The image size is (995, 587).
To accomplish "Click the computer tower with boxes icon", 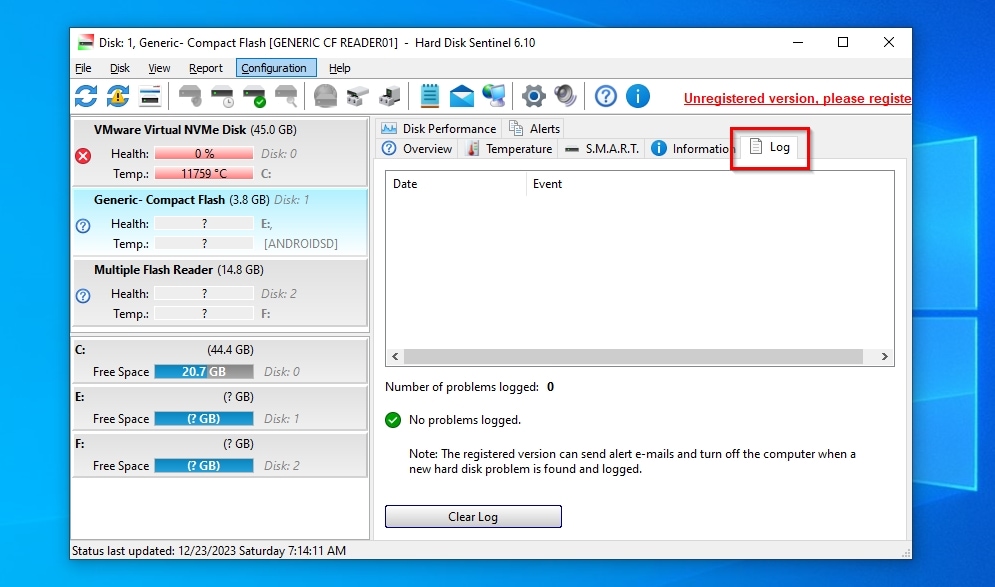I will [x=390, y=96].
